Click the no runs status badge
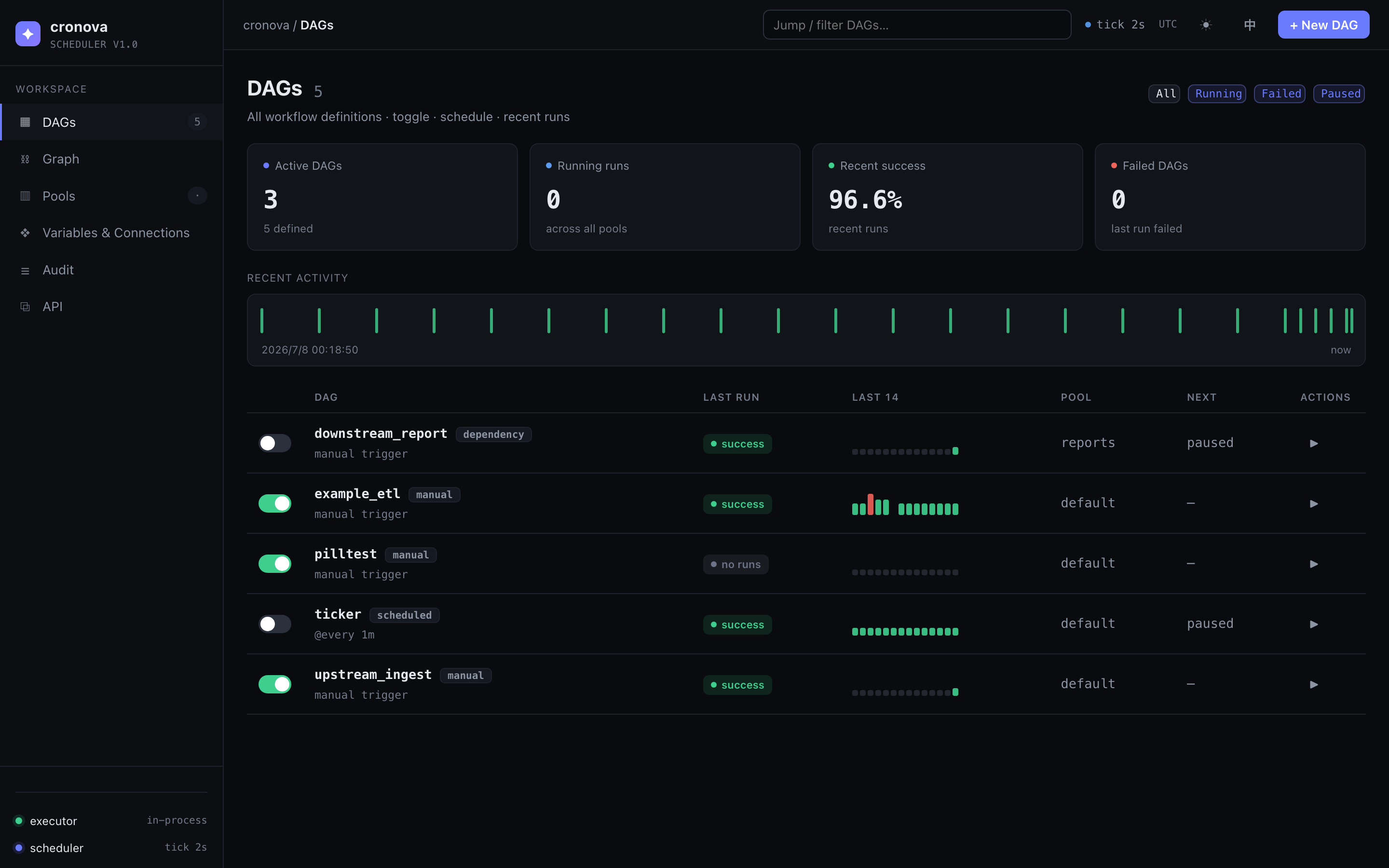The image size is (1389, 868). pos(736,564)
